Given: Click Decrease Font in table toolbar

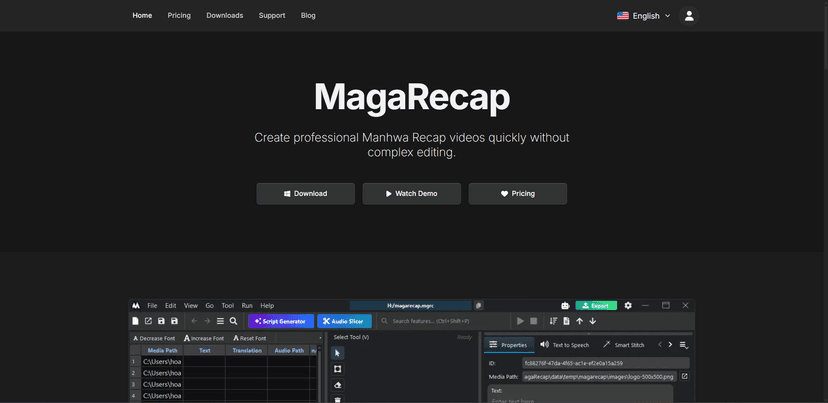Looking at the screenshot, I should coord(154,338).
